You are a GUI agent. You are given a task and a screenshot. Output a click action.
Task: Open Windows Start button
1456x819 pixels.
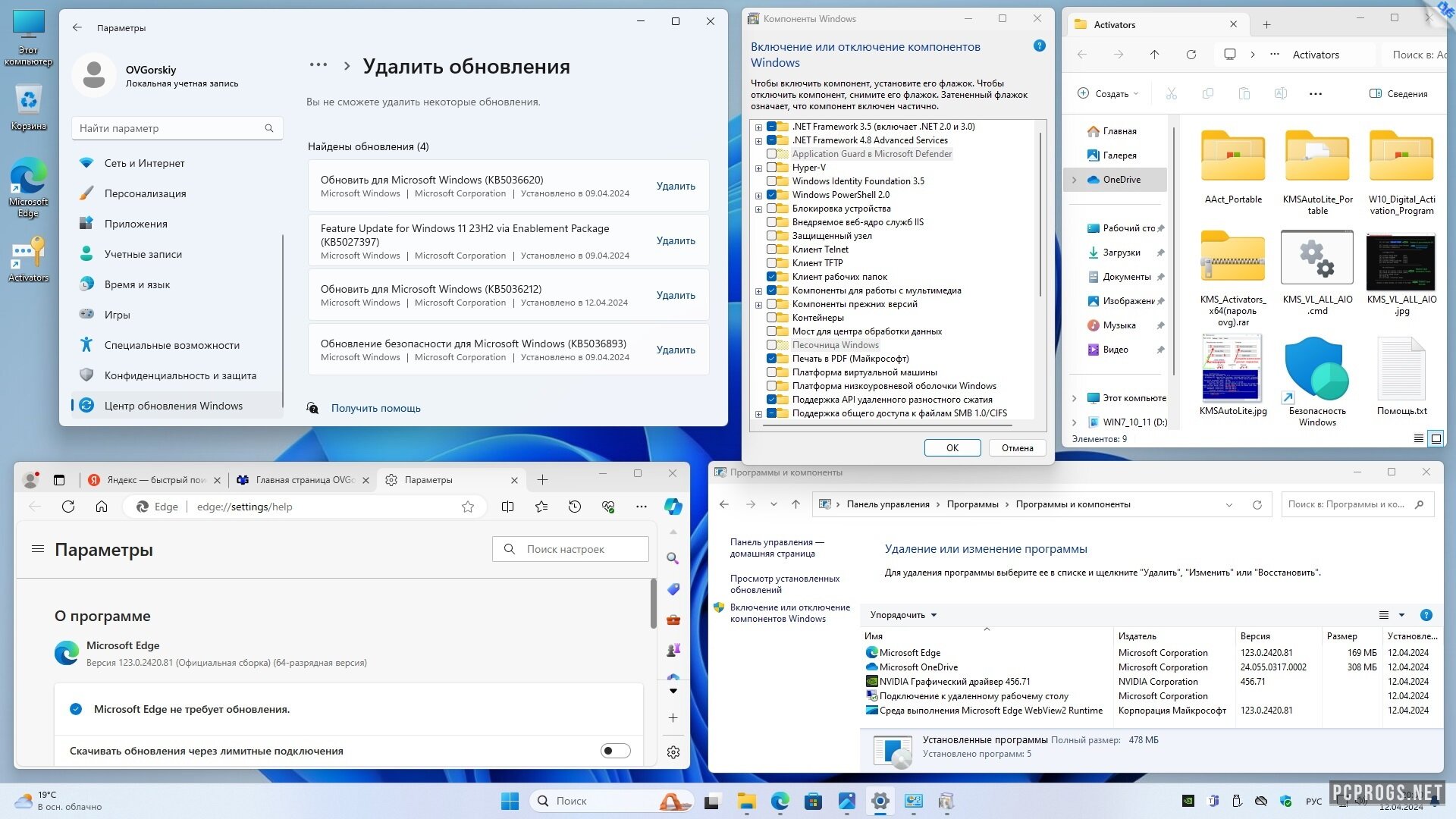pos(510,801)
